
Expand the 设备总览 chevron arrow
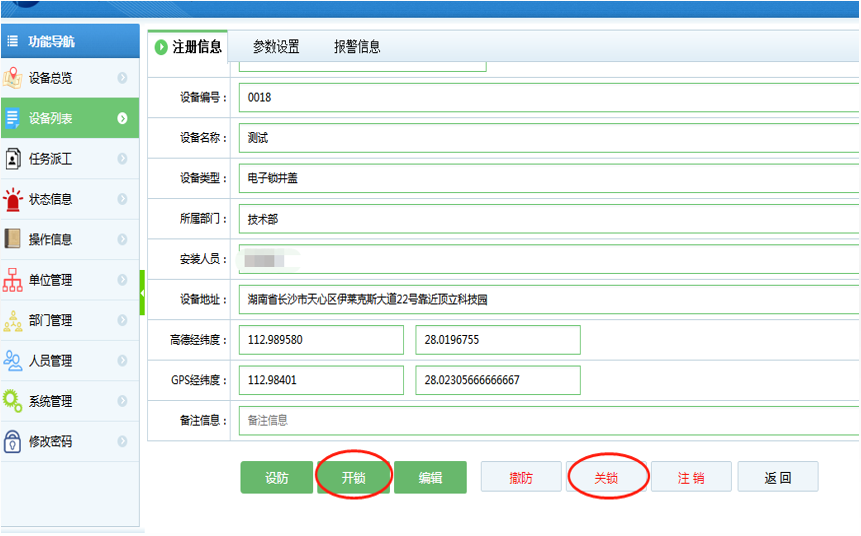click(x=122, y=78)
